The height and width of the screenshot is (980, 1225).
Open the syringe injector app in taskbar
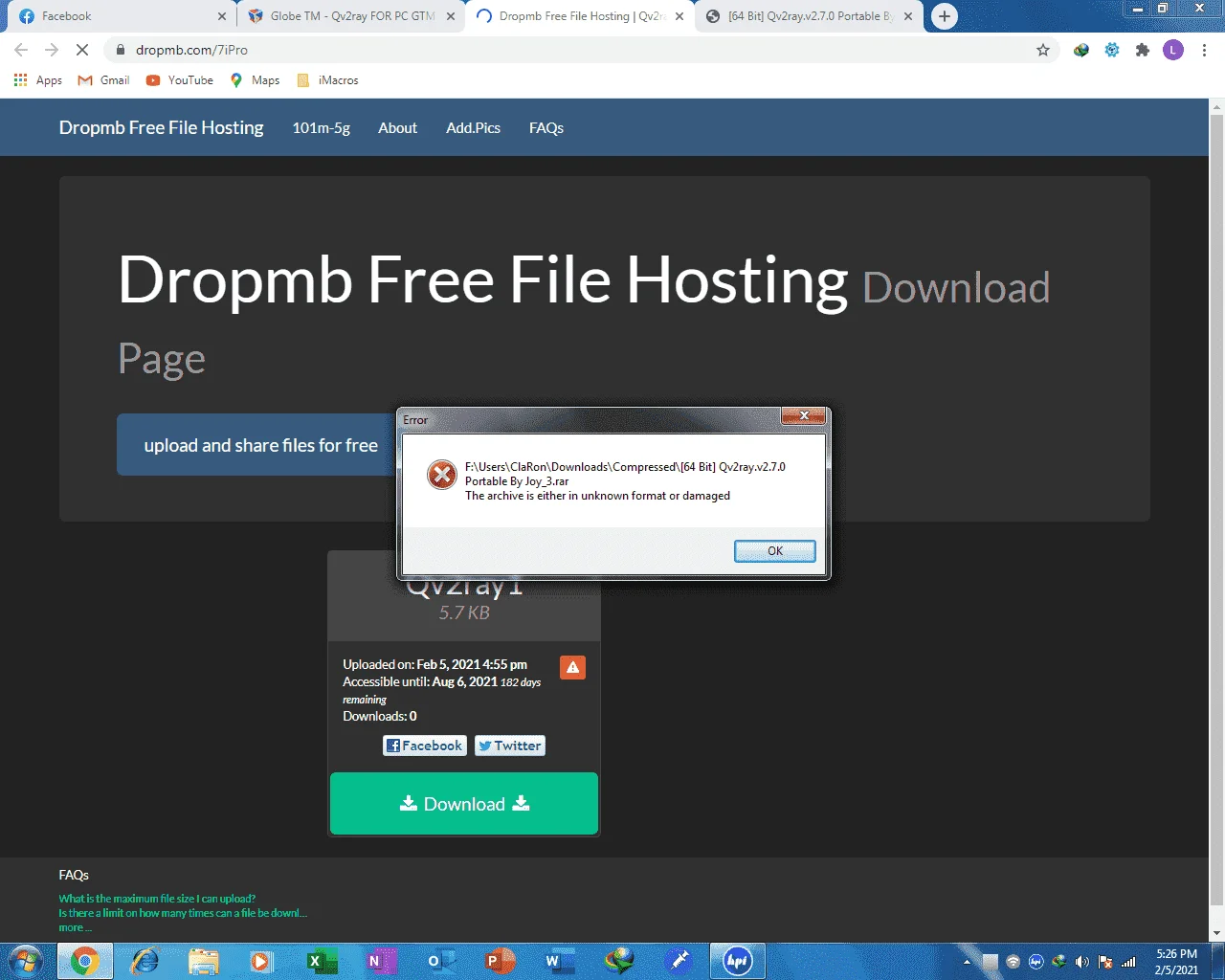click(679, 961)
